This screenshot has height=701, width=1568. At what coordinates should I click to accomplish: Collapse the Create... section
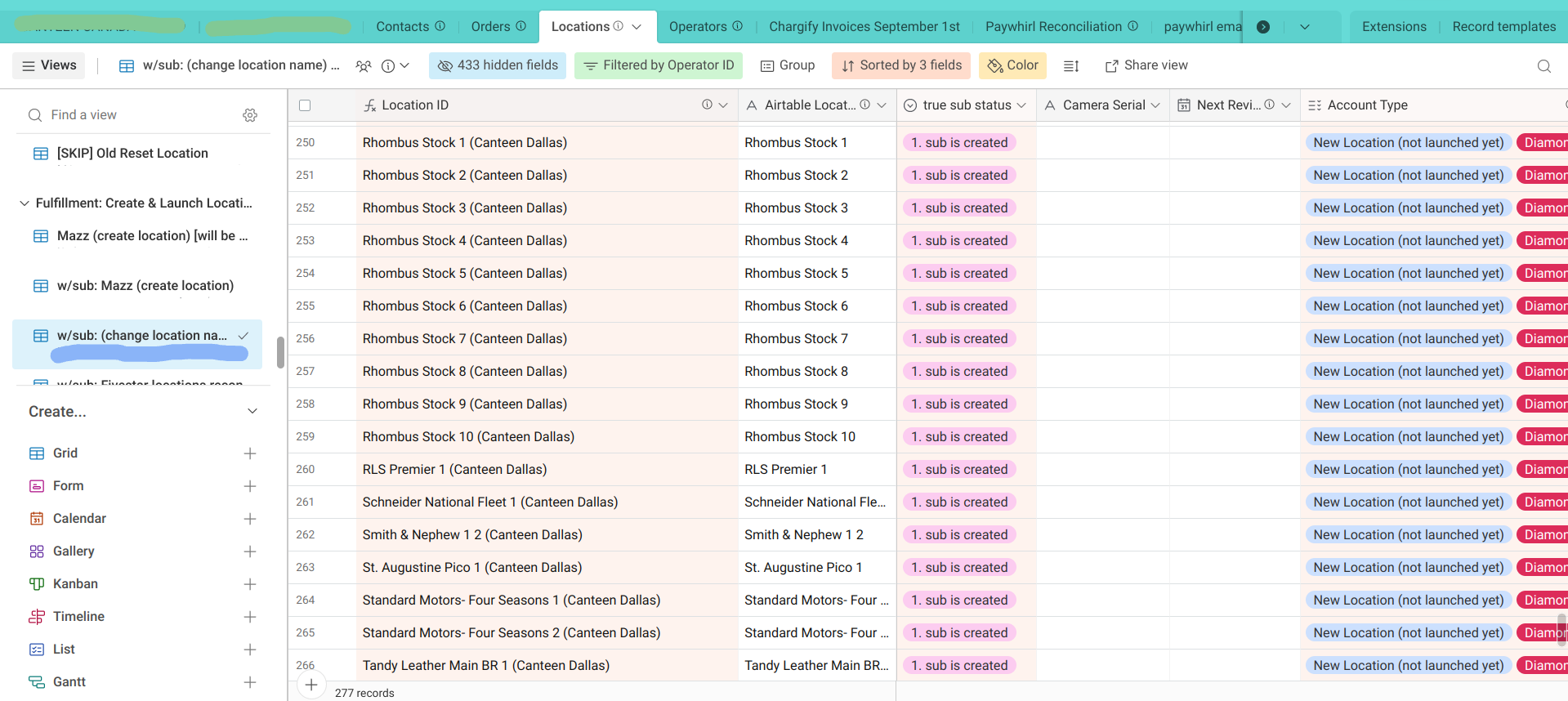click(x=252, y=411)
